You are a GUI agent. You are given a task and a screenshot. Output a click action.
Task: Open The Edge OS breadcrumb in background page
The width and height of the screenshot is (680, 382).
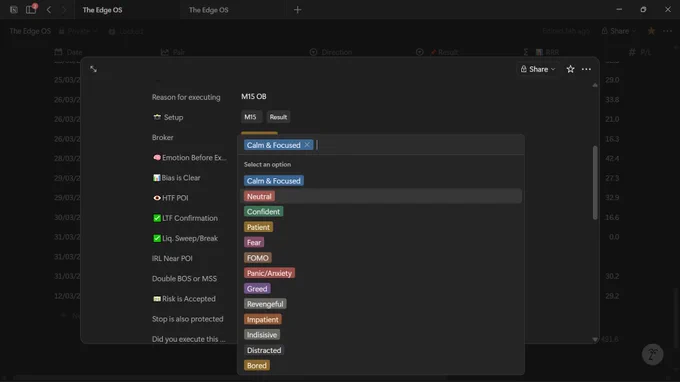click(x=30, y=31)
